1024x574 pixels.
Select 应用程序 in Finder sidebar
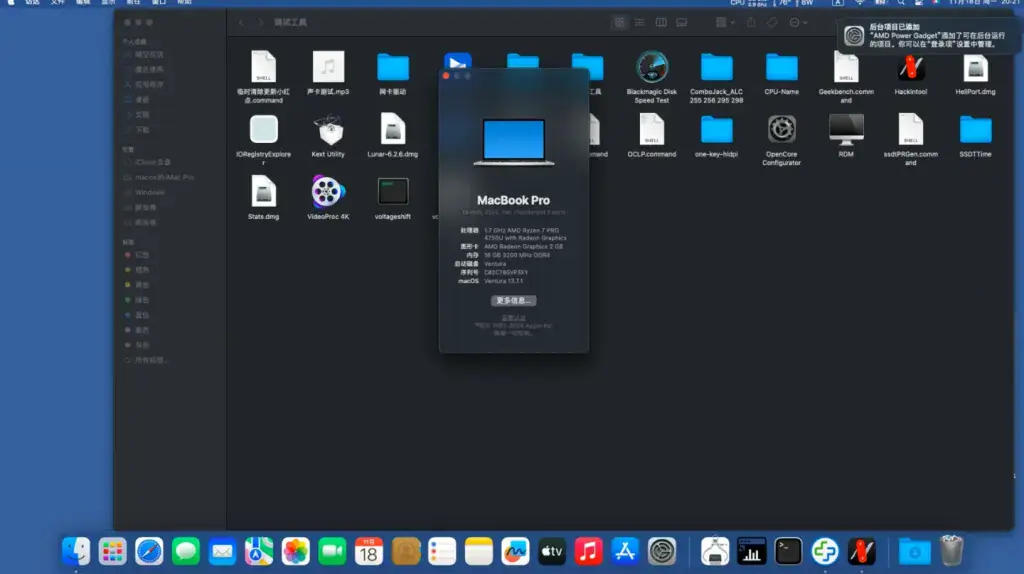tap(149, 84)
